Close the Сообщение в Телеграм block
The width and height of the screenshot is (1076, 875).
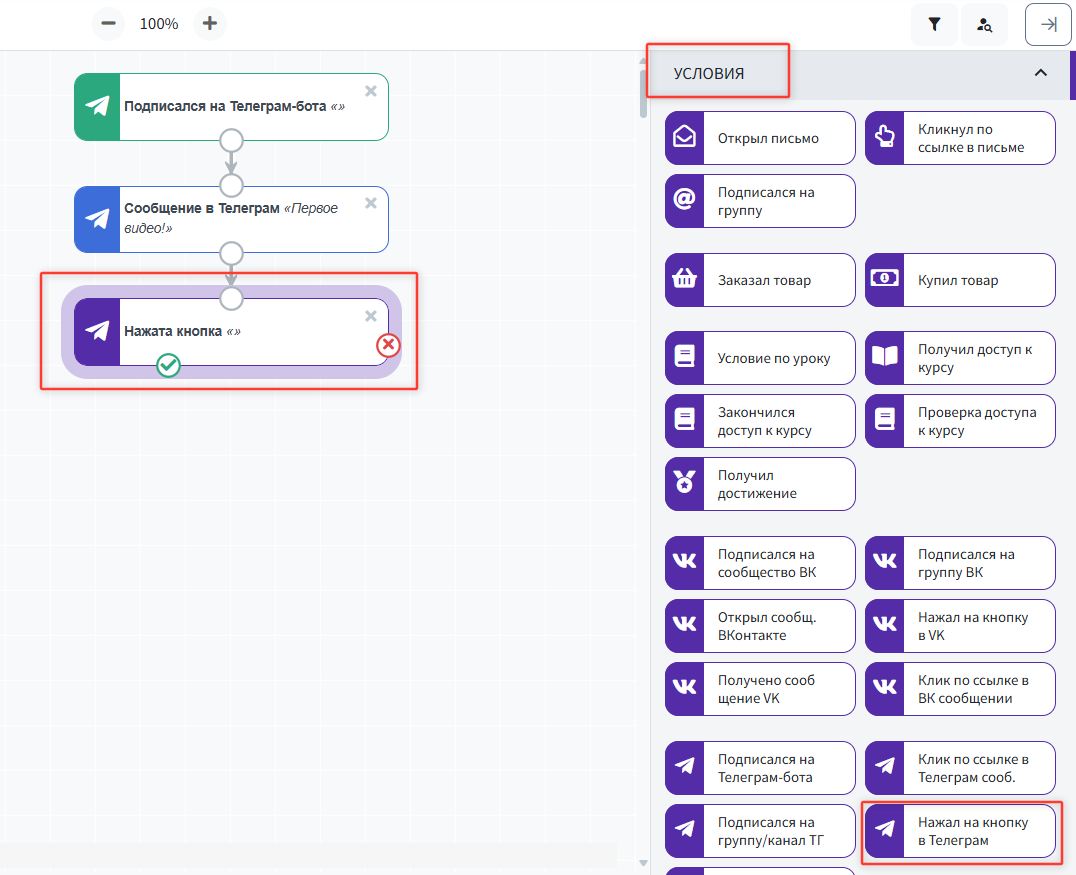[x=371, y=203]
